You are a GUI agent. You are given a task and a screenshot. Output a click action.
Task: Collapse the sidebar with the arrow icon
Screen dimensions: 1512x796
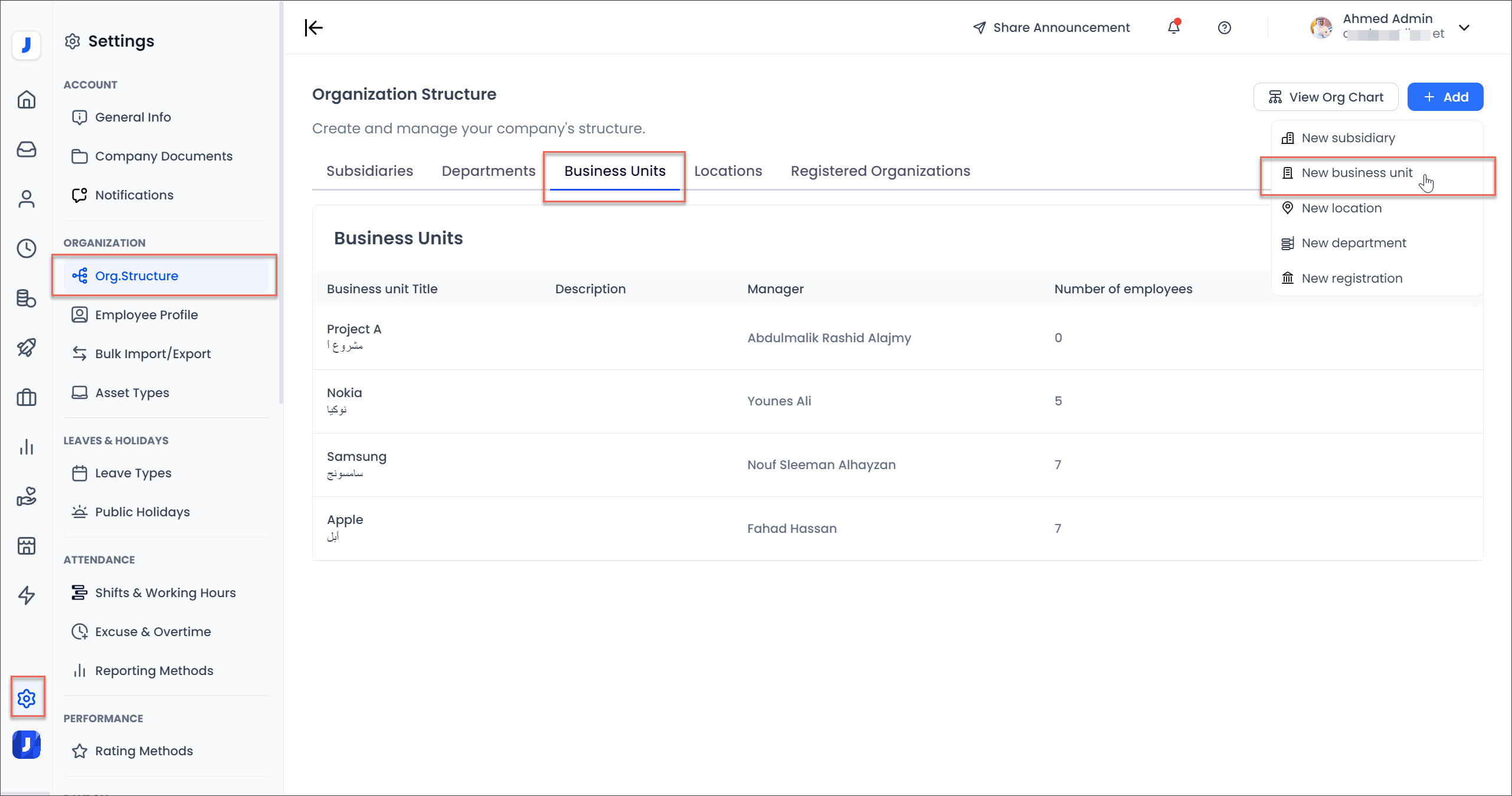click(313, 27)
